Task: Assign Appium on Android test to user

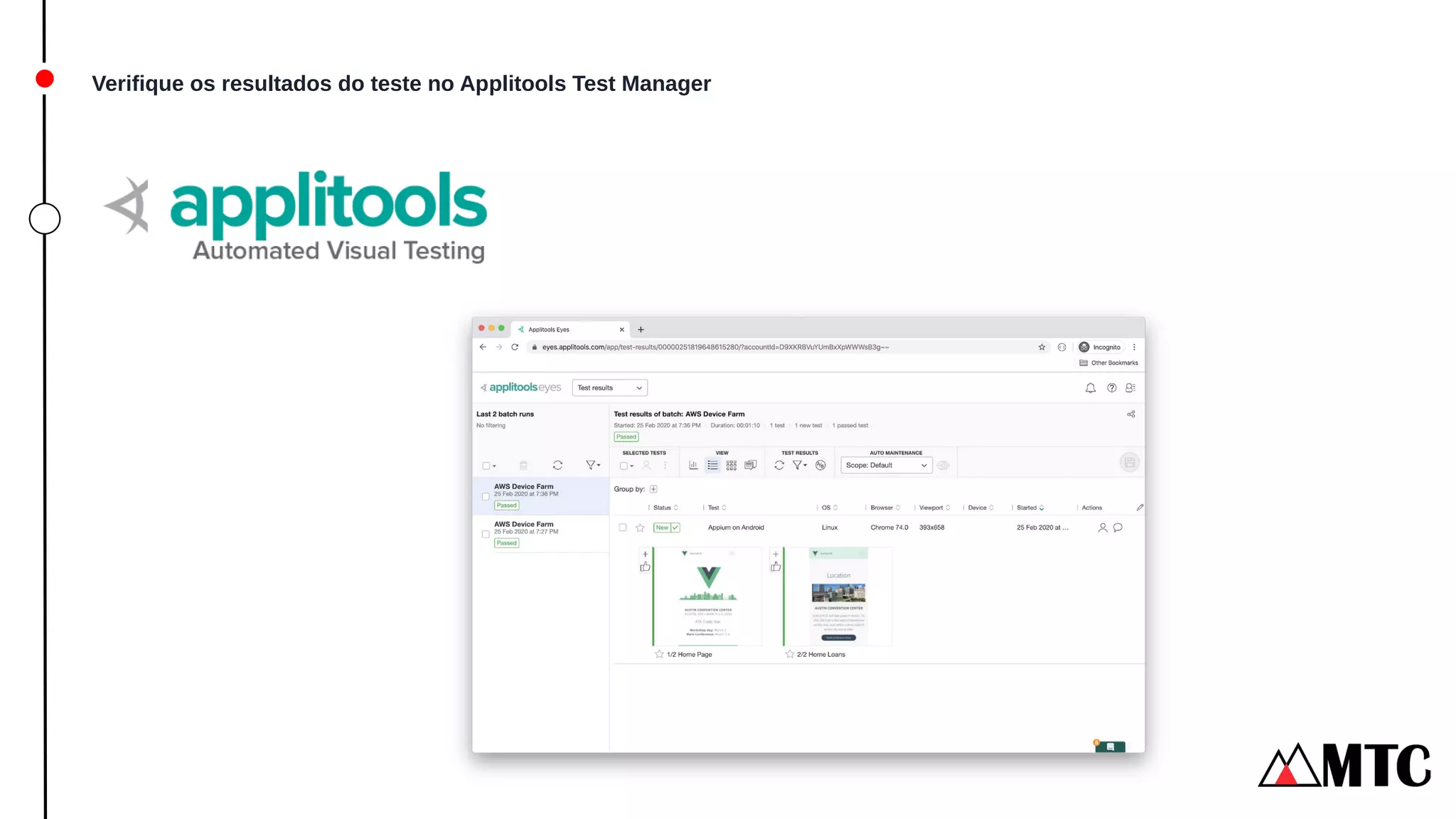Action: (x=1103, y=528)
